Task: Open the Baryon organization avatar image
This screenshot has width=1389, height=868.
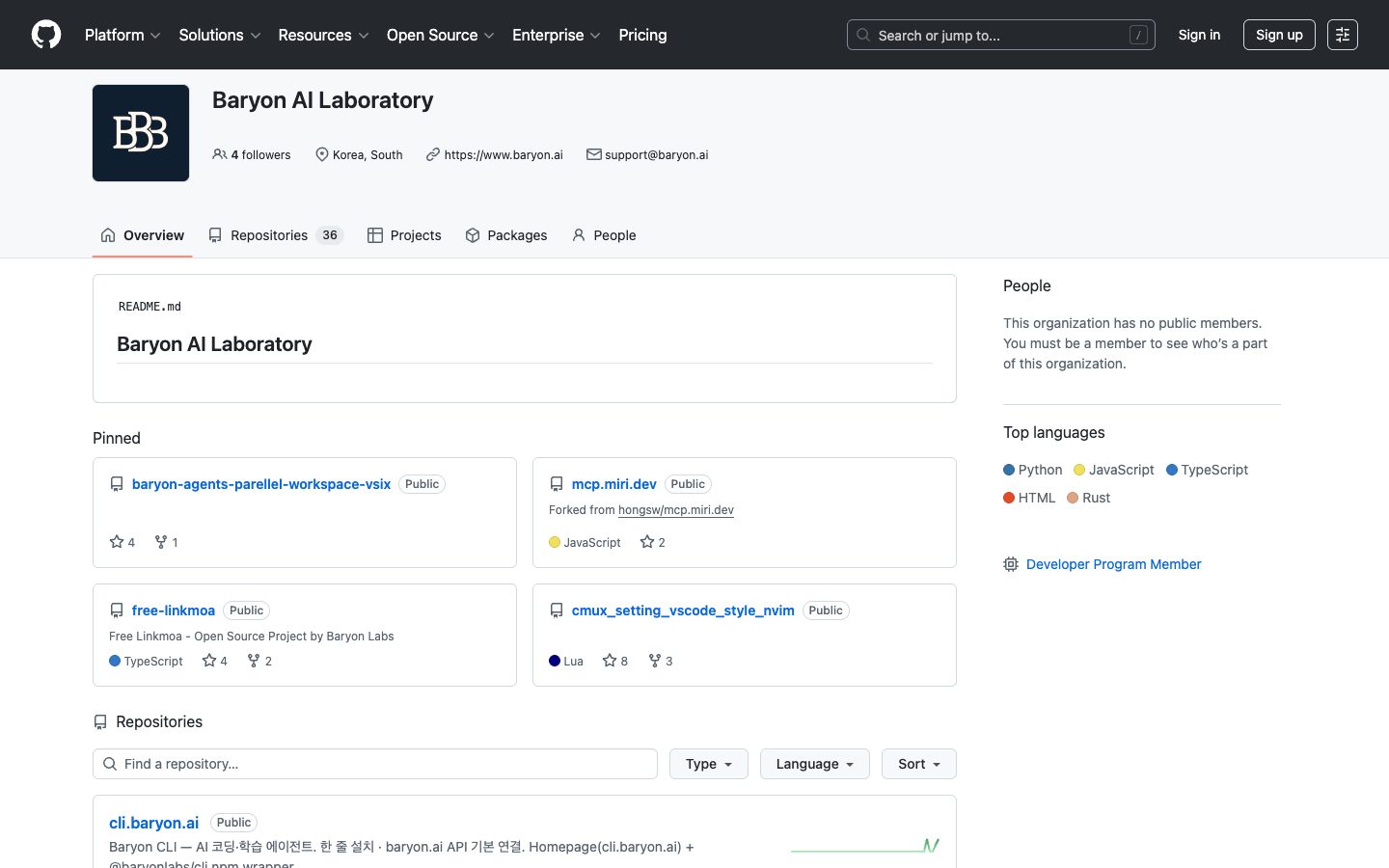Action: tap(141, 133)
